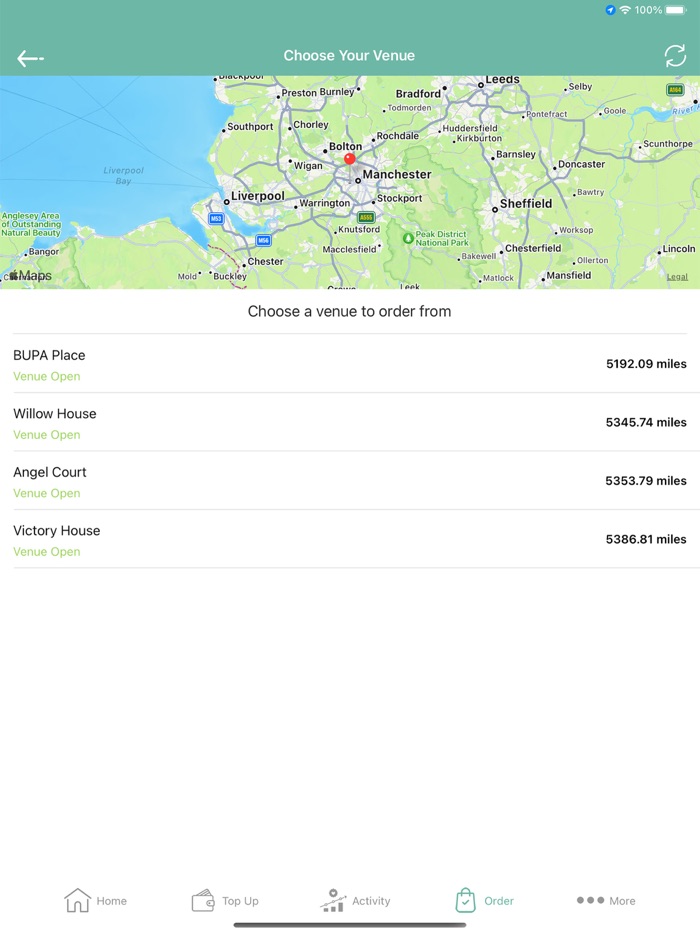Tap the M56 motorway shield on map
Viewport: 700px width, 934px height.
(263, 241)
